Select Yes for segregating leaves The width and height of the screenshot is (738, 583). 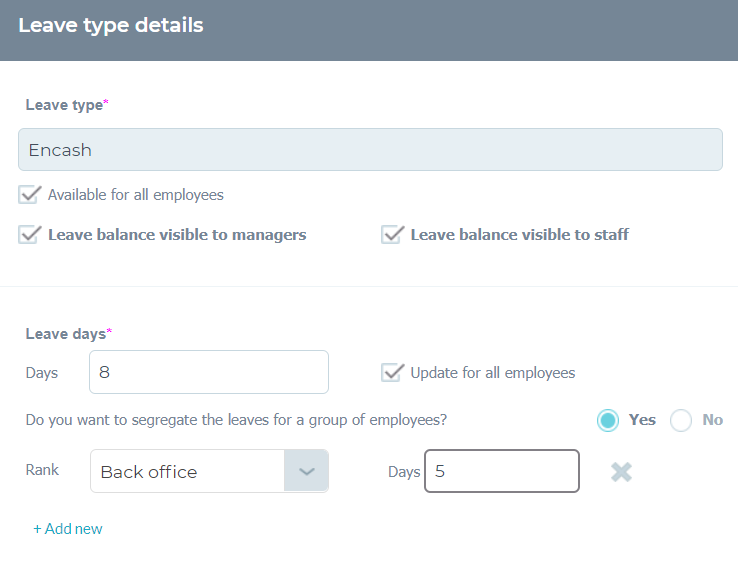pos(608,420)
